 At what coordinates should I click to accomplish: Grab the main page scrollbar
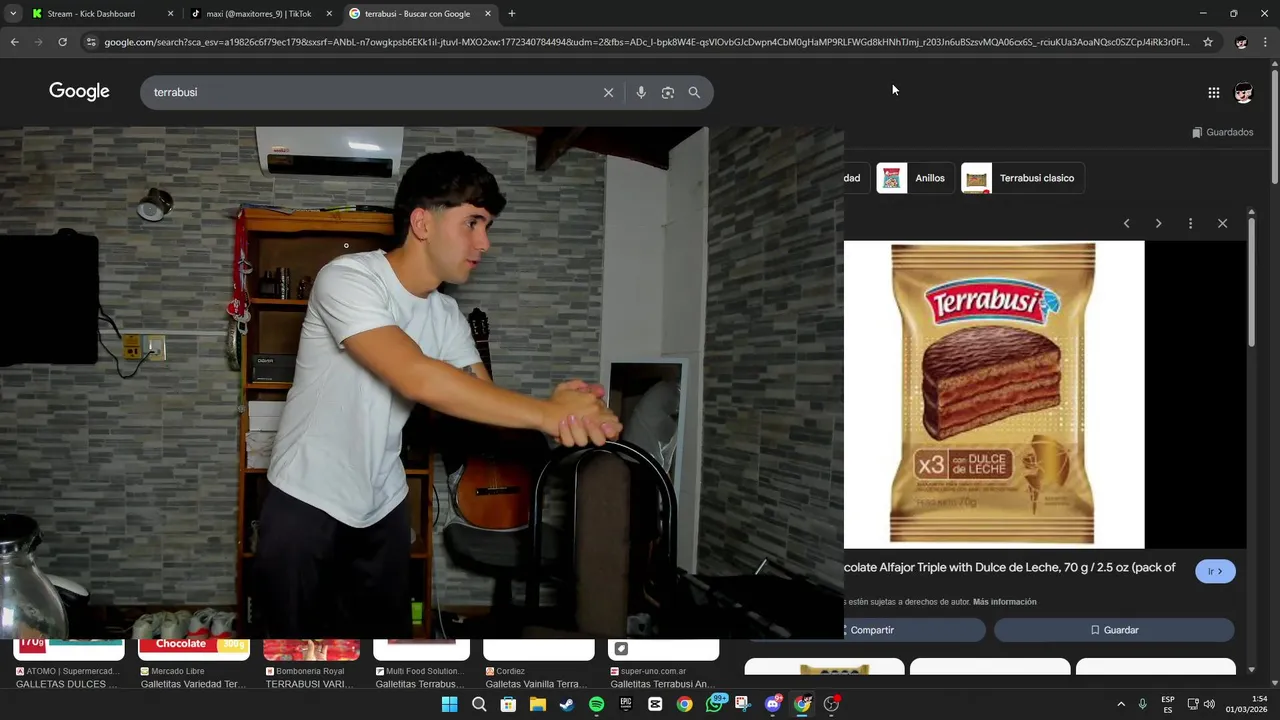tap(1275, 125)
